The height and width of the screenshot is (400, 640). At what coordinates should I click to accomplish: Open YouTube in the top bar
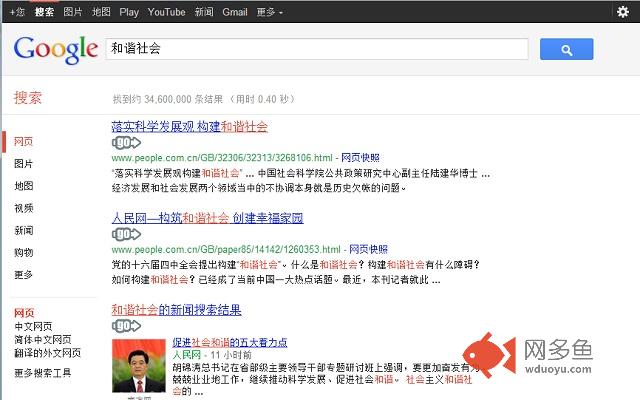click(167, 12)
